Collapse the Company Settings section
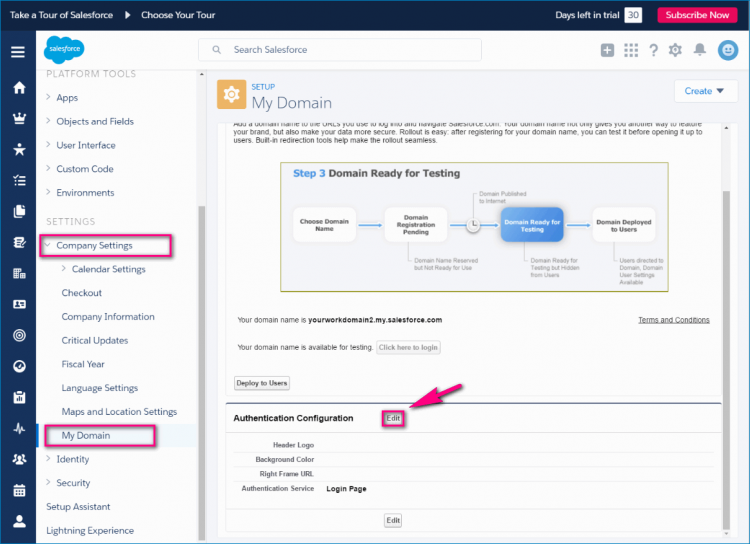This screenshot has width=750, height=544. [x=48, y=245]
